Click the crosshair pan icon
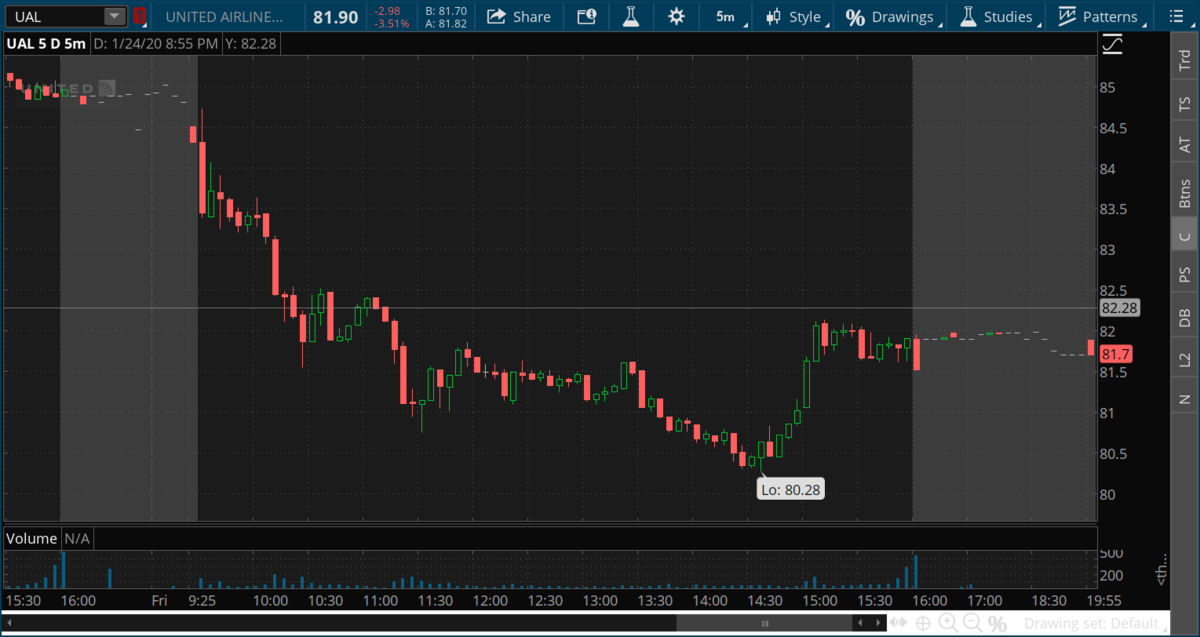Screen dimensions: 1200x637 click(923, 623)
